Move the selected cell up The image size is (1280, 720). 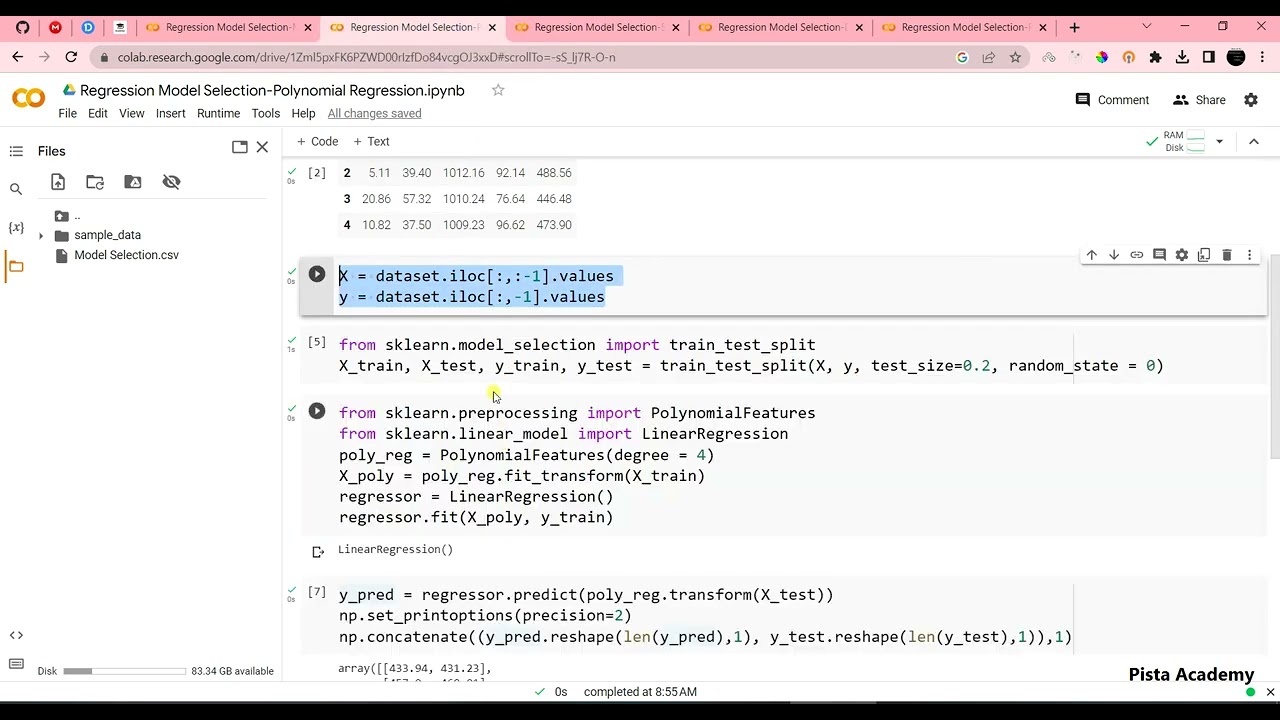tap(1092, 255)
